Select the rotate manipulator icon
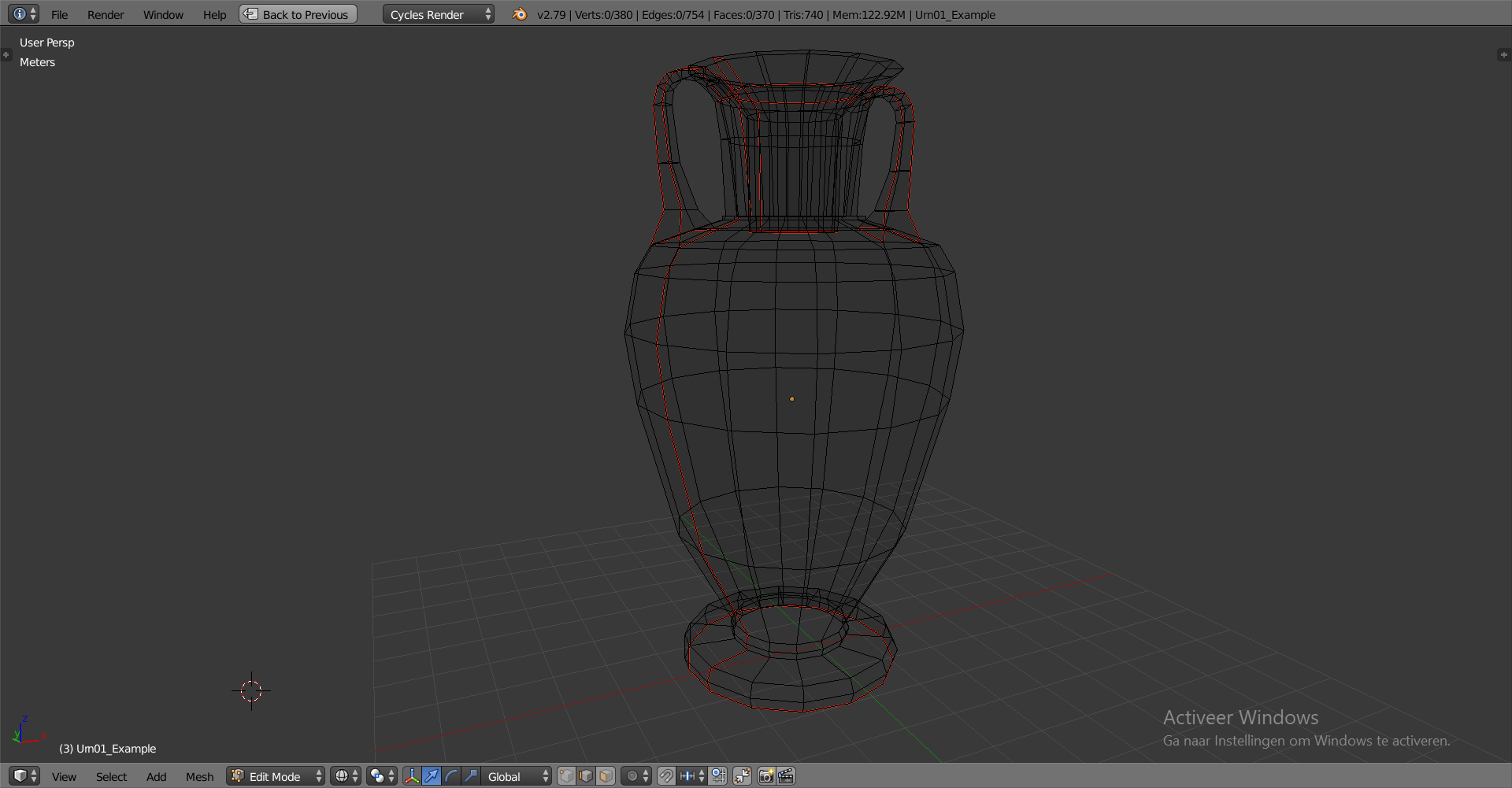 pyautogui.click(x=451, y=776)
